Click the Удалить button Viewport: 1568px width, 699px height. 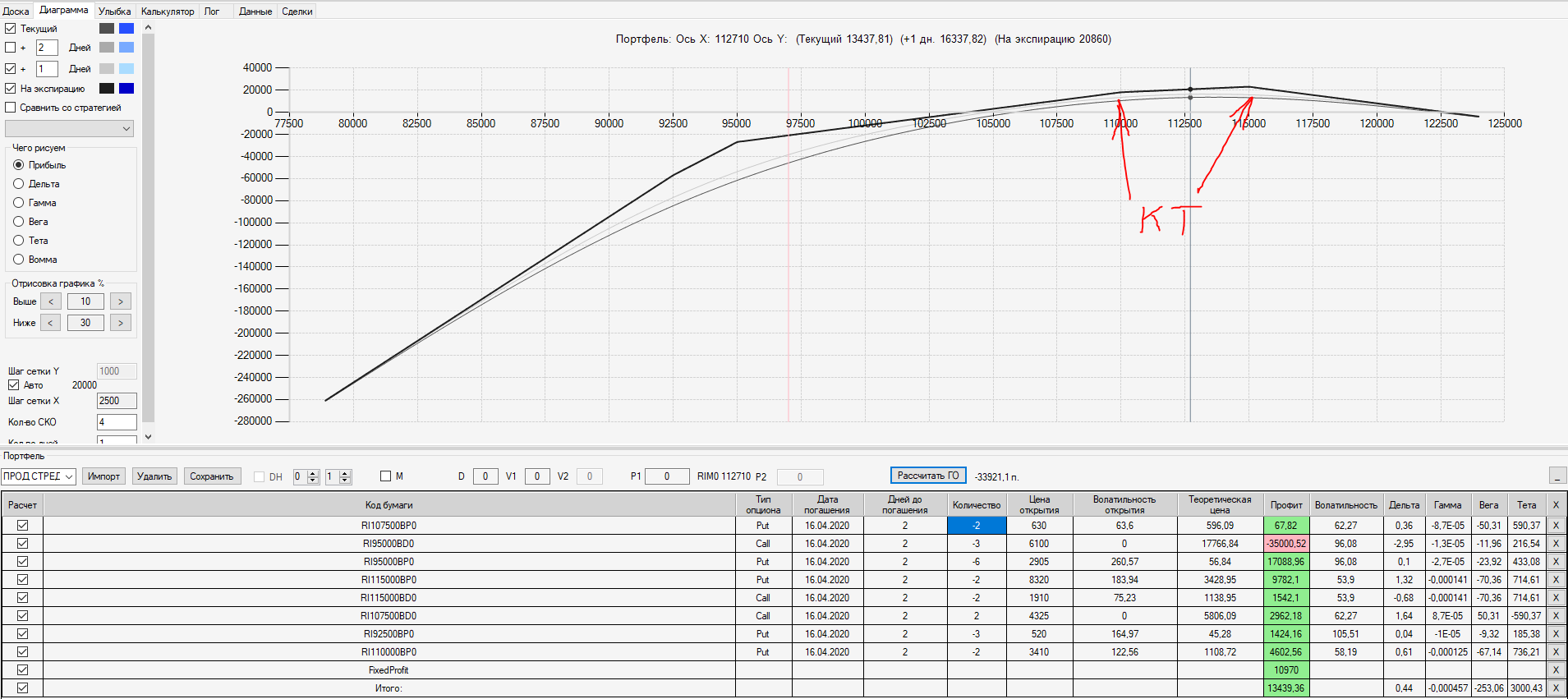click(154, 476)
